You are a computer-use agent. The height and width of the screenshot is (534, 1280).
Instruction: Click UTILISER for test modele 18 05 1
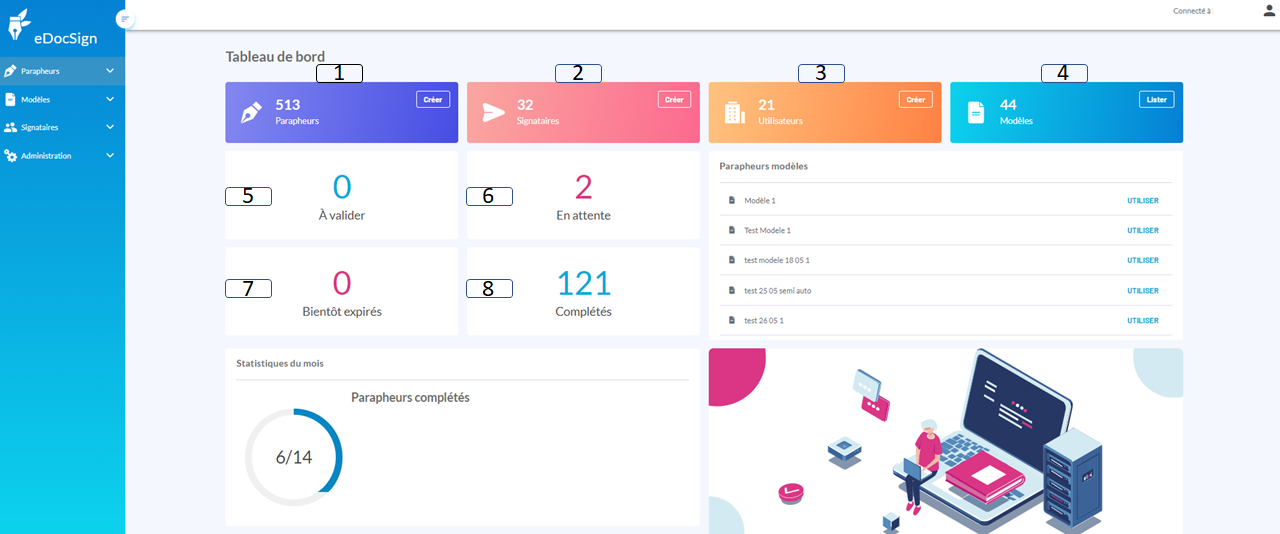1143,260
